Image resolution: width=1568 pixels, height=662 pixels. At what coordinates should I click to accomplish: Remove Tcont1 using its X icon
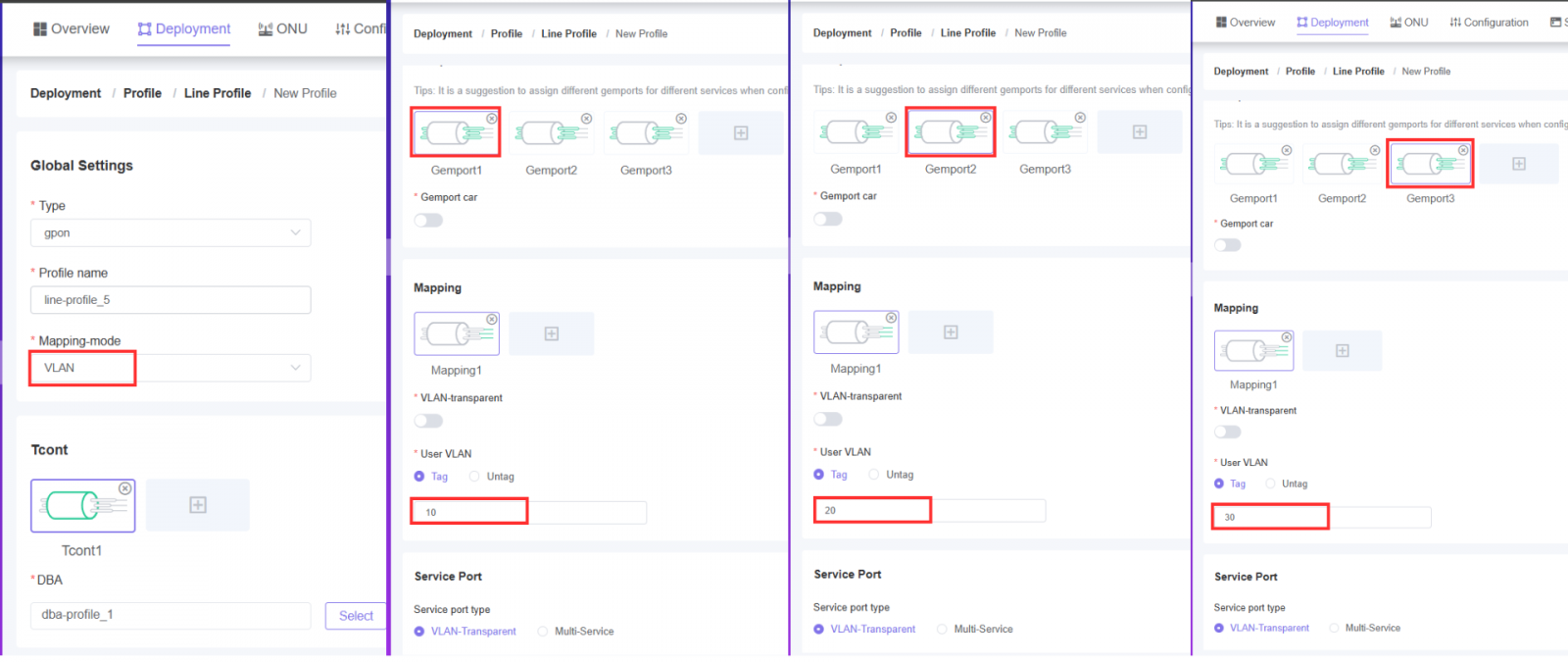pos(125,488)
